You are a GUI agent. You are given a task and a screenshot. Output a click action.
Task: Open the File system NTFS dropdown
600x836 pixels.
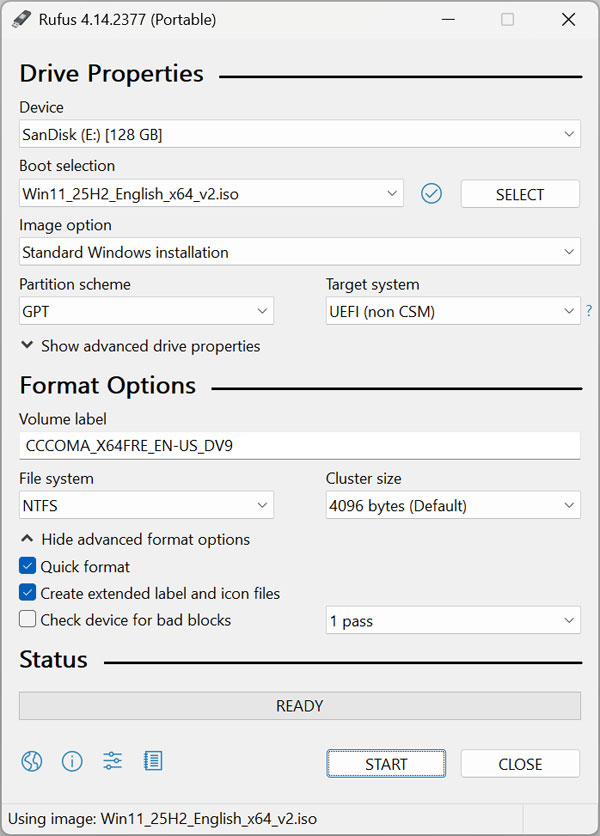point(146,505)
